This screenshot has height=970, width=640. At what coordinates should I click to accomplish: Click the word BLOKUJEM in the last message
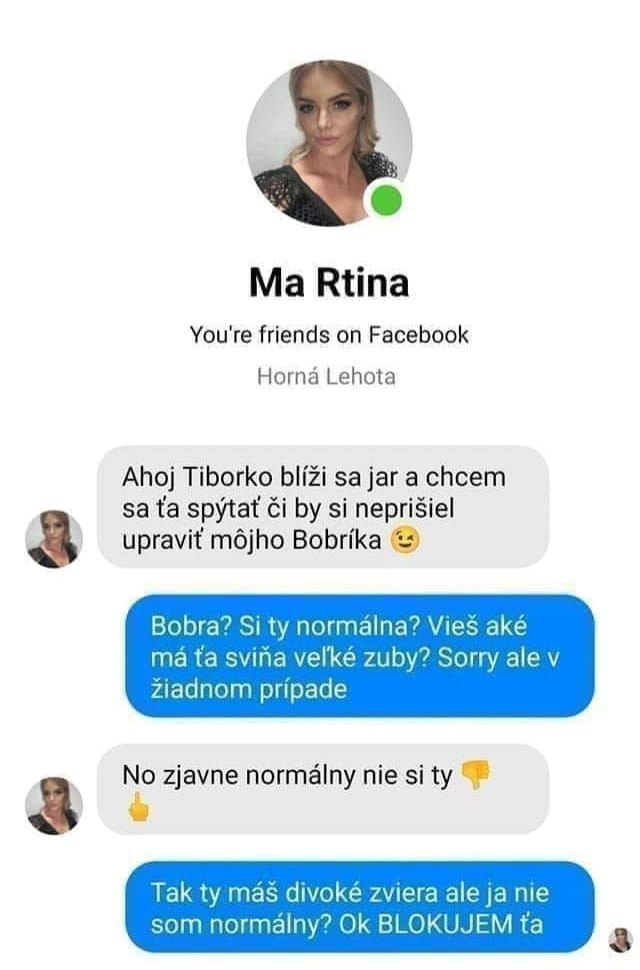tap(441, 924)
